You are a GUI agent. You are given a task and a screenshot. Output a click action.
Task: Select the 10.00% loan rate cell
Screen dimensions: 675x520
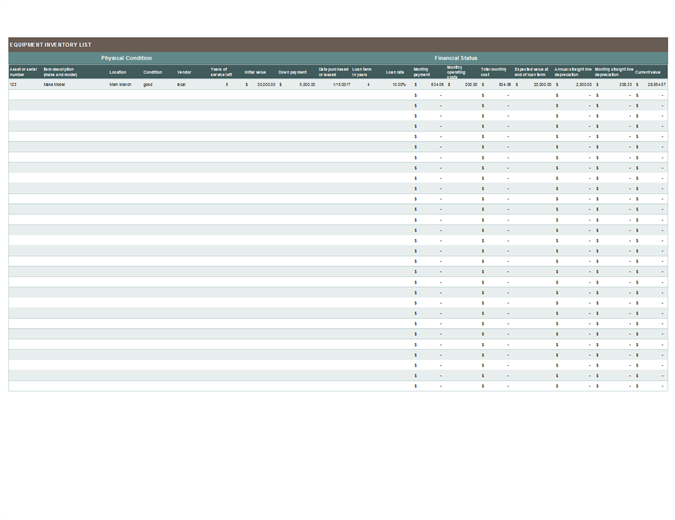tap(399, 85)
